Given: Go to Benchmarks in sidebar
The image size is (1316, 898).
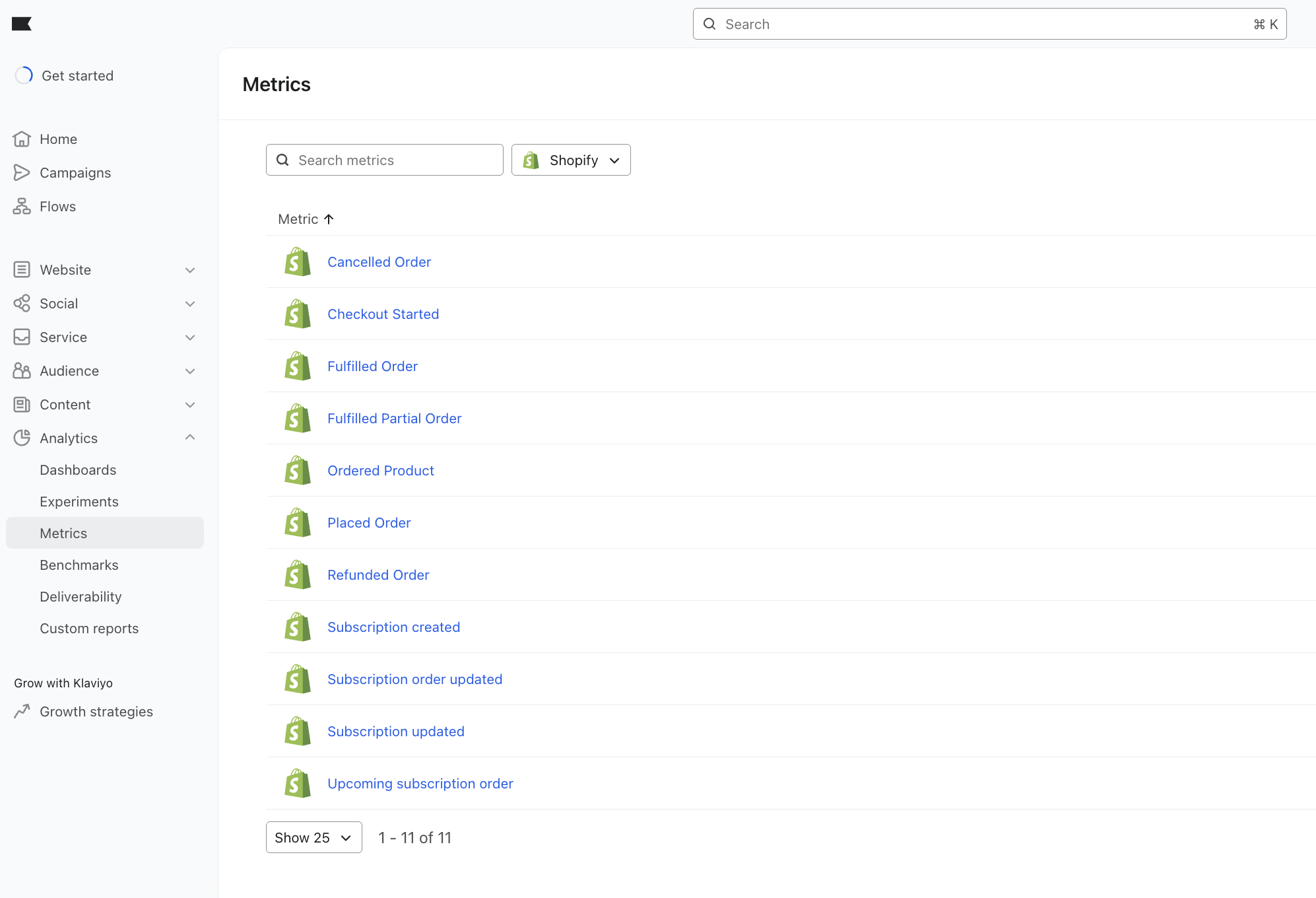Looking at the screenshot, I should point(79,565).
